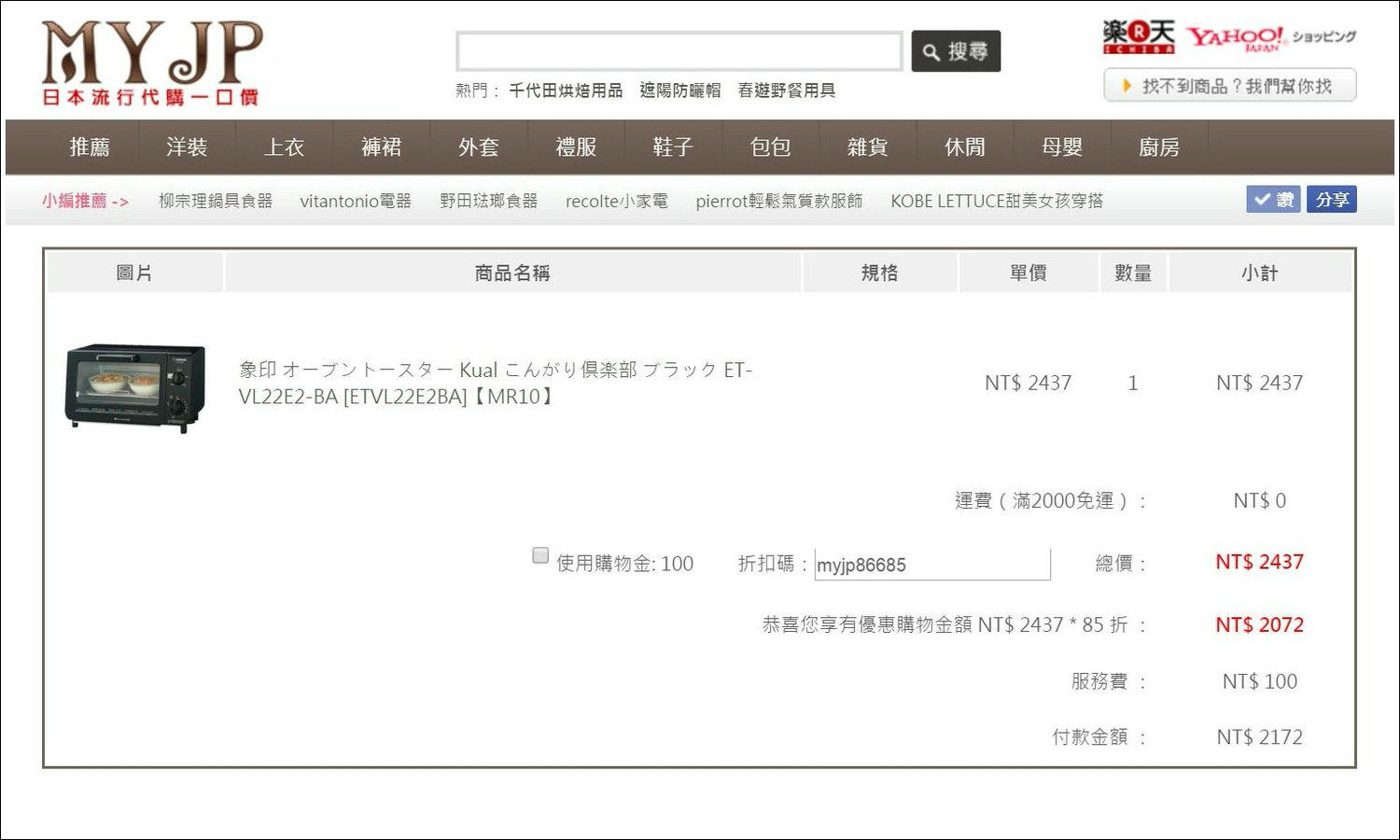Open the 外套 menu
This screenshot has height=840, width=1400.
479,147
